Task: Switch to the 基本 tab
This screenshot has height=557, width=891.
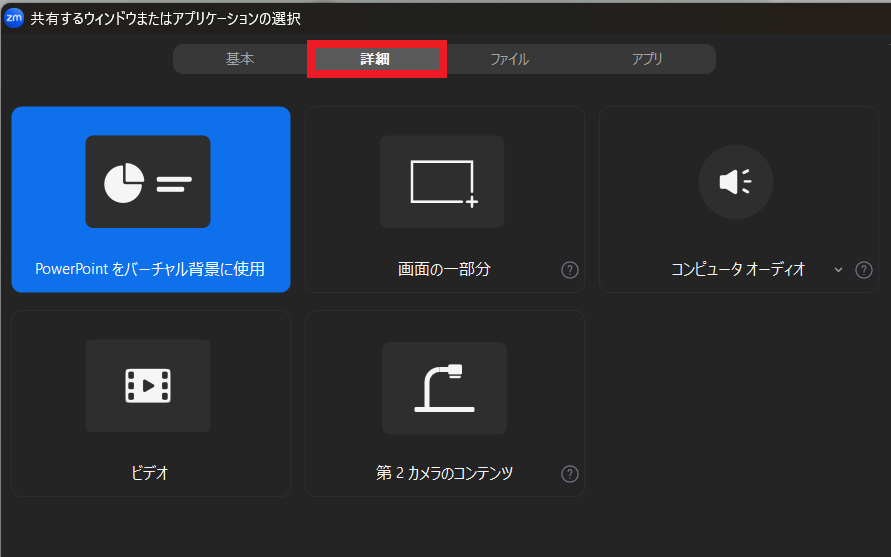Action: (x=240, y=59)
